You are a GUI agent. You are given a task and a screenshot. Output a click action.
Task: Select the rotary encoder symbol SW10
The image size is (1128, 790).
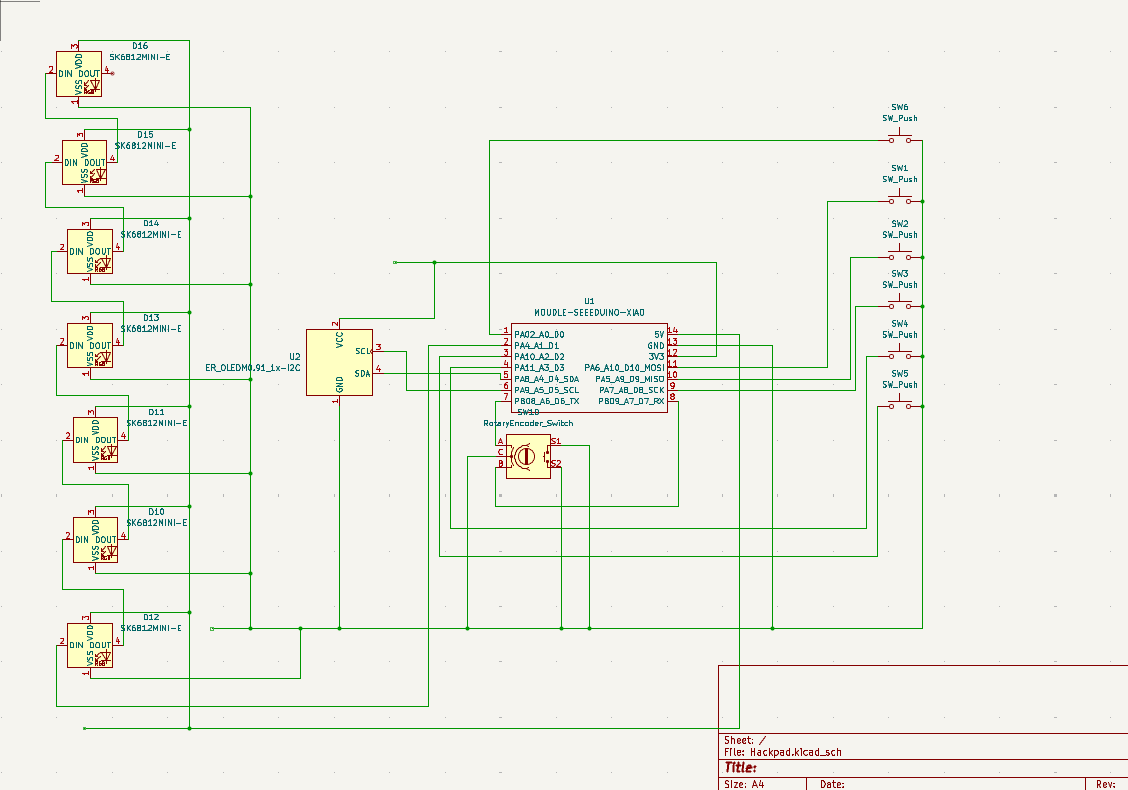coord(528,456)
